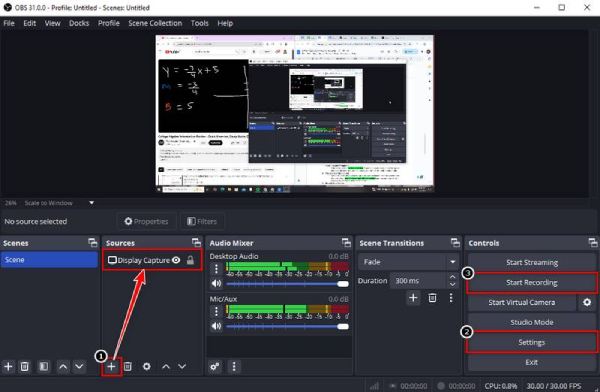The width and height of the screenshot is (600, 392).
Task: Add a new scene with the plus icon
Action: coord(8,367)
